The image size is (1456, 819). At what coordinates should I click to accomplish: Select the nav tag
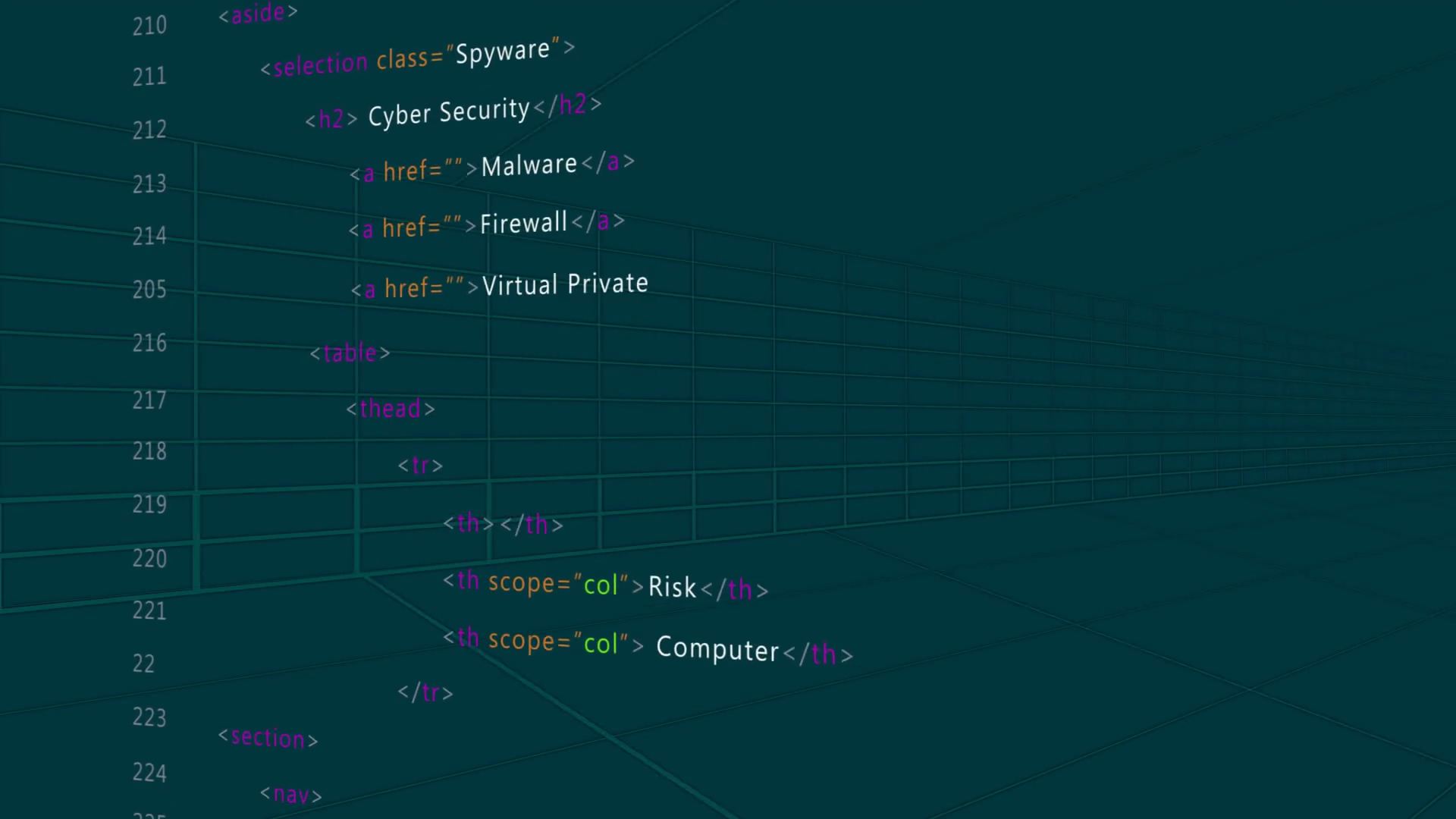(x=291, y=794)
